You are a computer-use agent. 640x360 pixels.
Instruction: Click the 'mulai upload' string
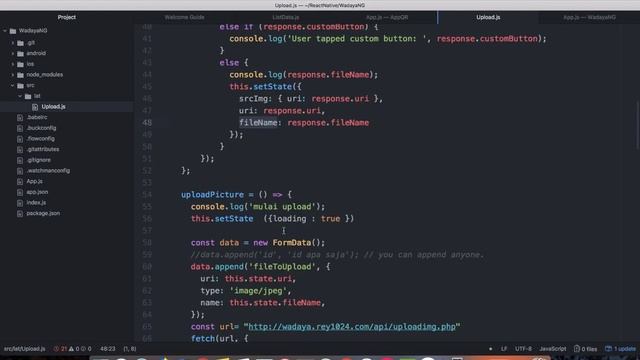[282, 207]
